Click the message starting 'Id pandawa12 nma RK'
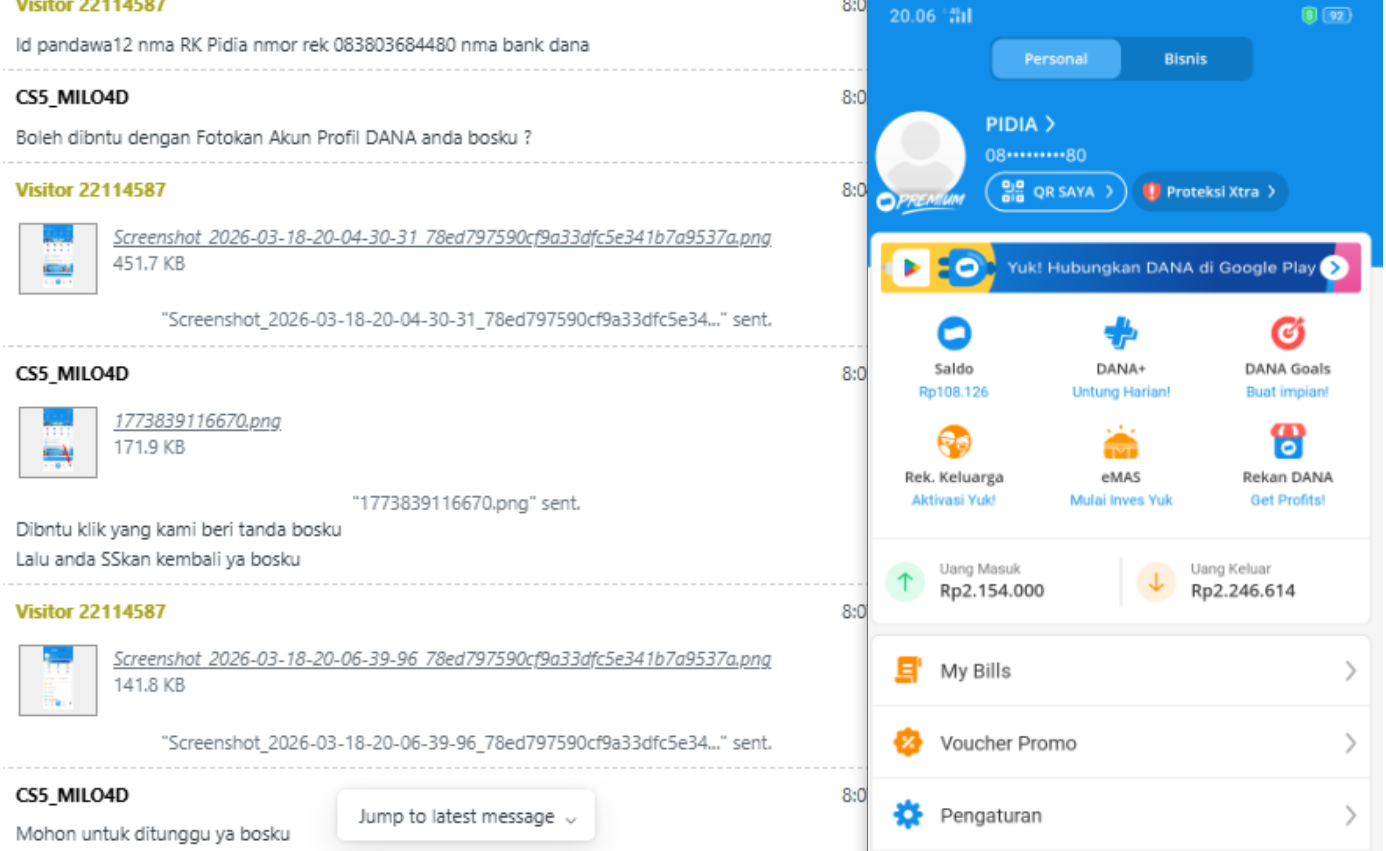Viewport: 1386px width, 851px height. [302, 45]
